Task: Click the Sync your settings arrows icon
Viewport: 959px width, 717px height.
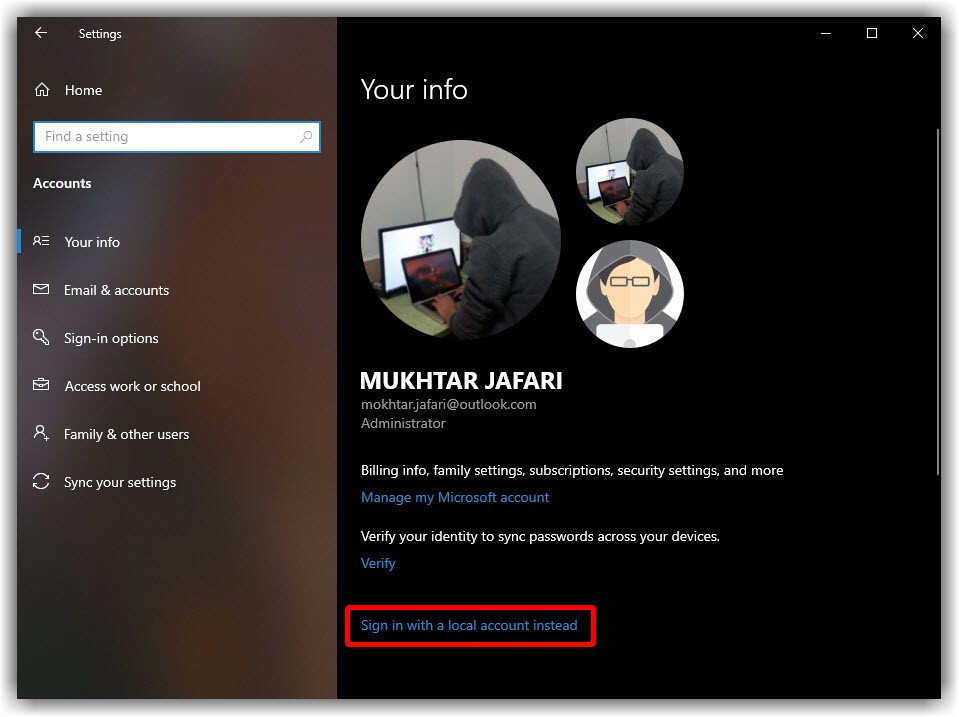Action: [x=41, y=481]
